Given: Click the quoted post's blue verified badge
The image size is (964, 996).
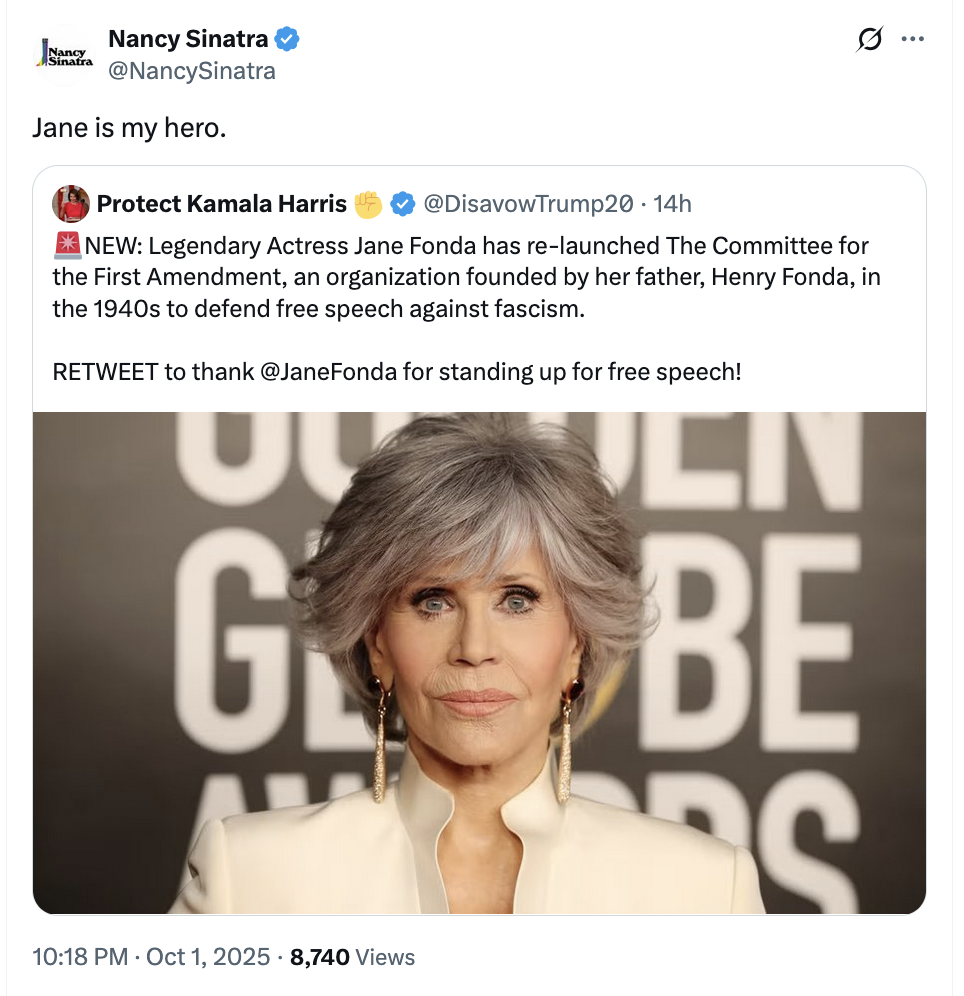Looking at the screenshot, I should [x=402, y=204].
